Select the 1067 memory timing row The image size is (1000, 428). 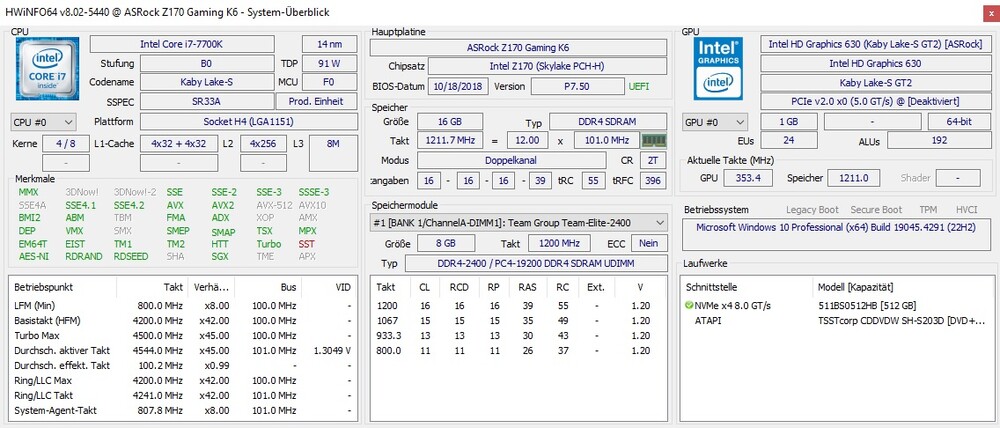click(x=518, y=320)
